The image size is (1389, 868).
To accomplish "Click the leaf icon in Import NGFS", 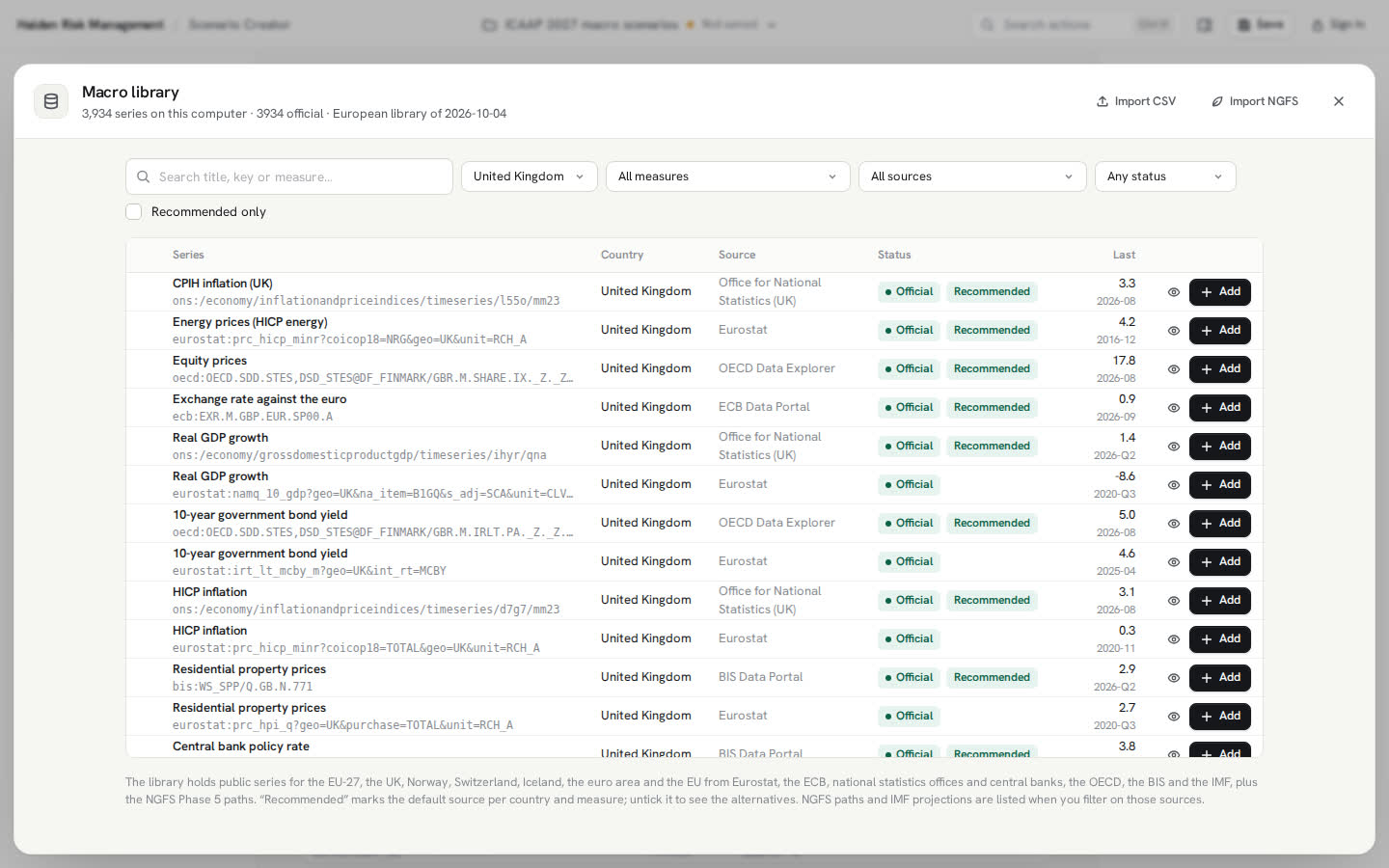I will pyautogui.click(x=1217, y=101).
